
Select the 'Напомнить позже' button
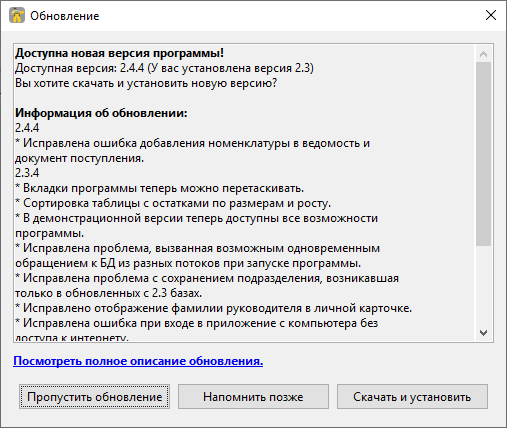[x=253, y=397]
